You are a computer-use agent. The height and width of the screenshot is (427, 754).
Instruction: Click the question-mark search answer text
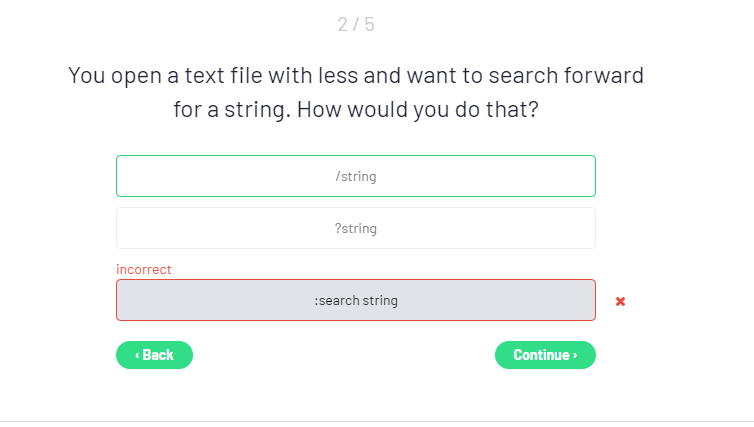(x=356, y=228)
